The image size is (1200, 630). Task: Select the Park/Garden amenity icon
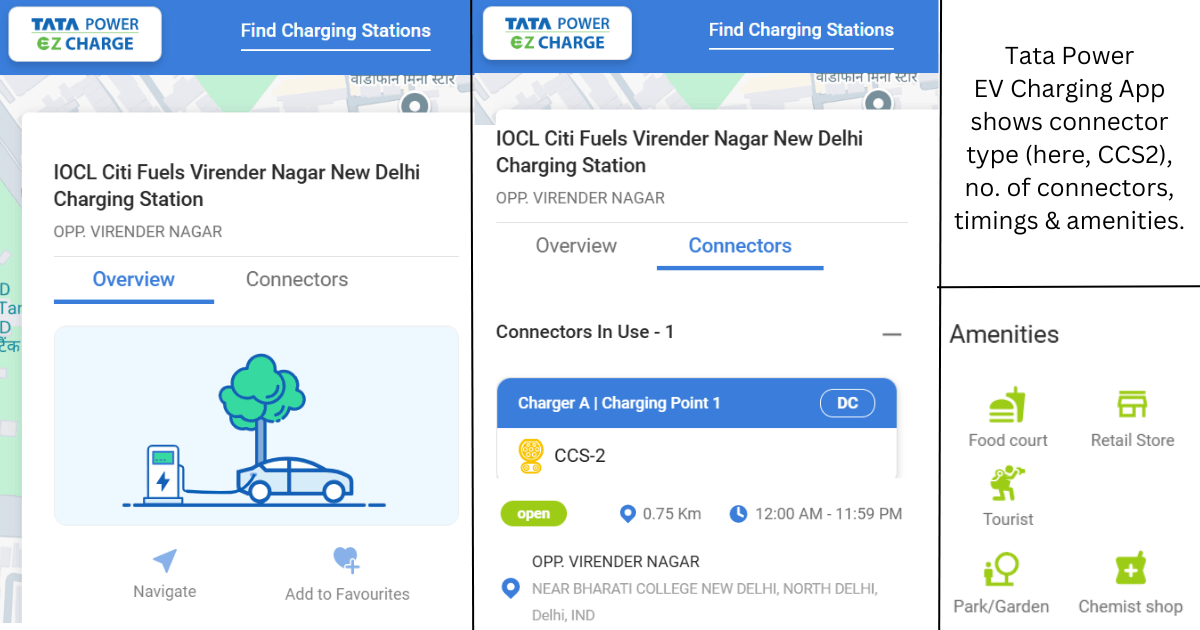(1001, 570)
